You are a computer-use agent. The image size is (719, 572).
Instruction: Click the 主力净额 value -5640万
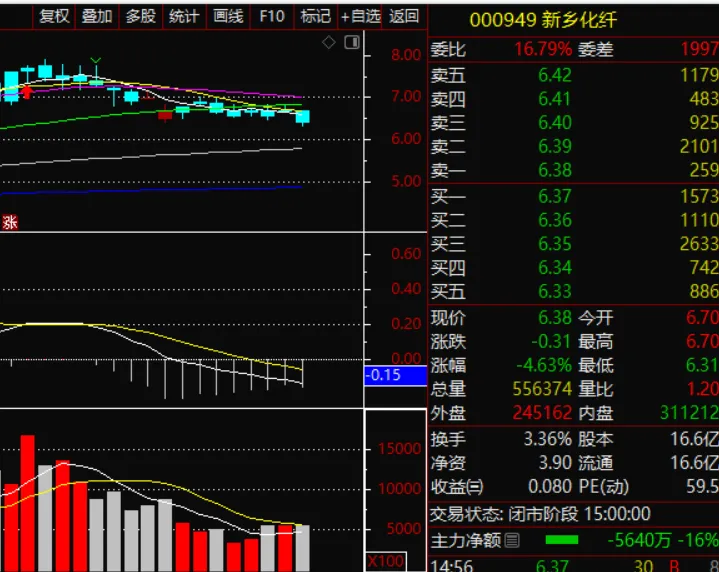tap(639, 541)
